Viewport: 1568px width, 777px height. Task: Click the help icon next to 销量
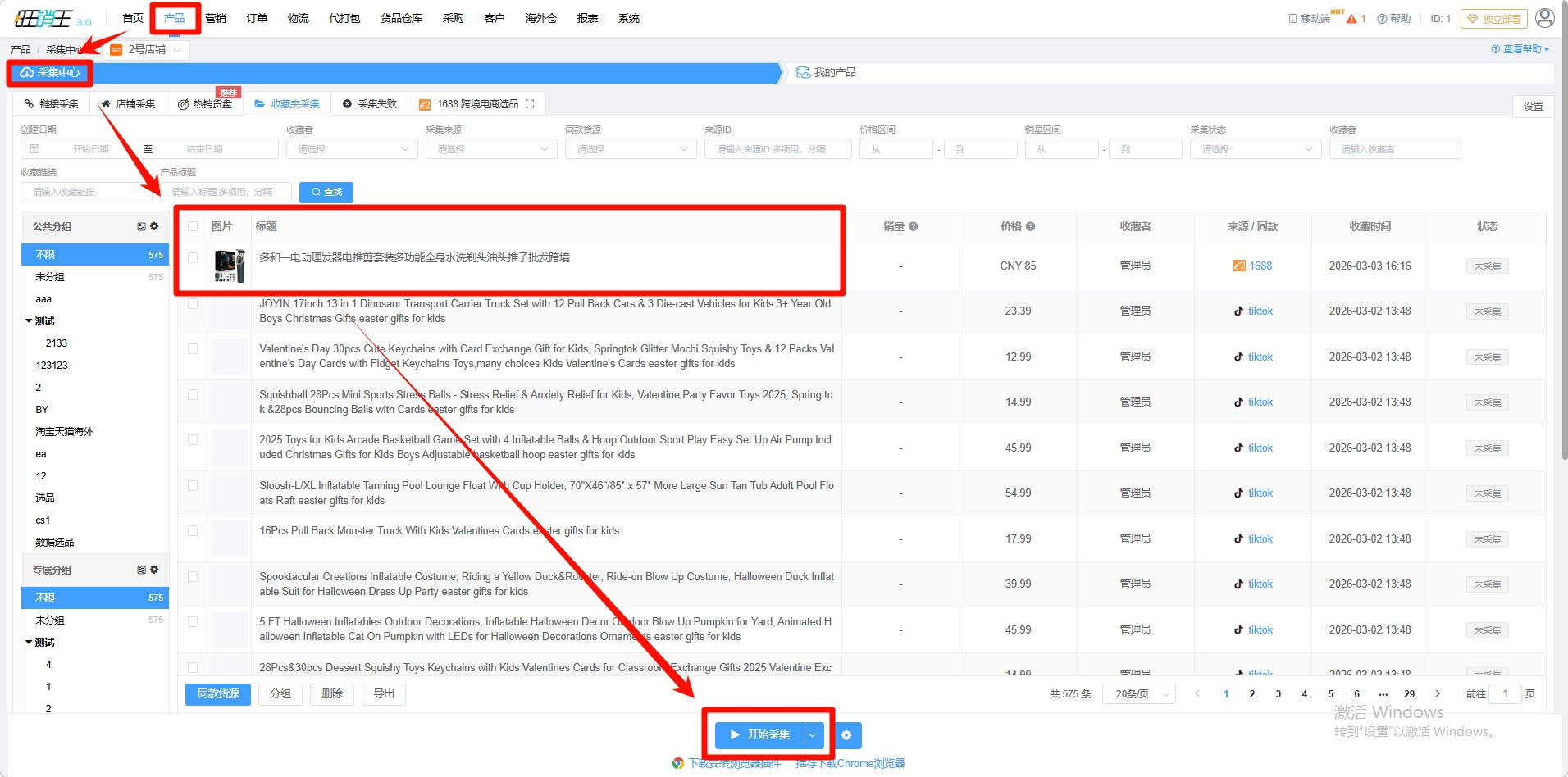coord(913,227)
